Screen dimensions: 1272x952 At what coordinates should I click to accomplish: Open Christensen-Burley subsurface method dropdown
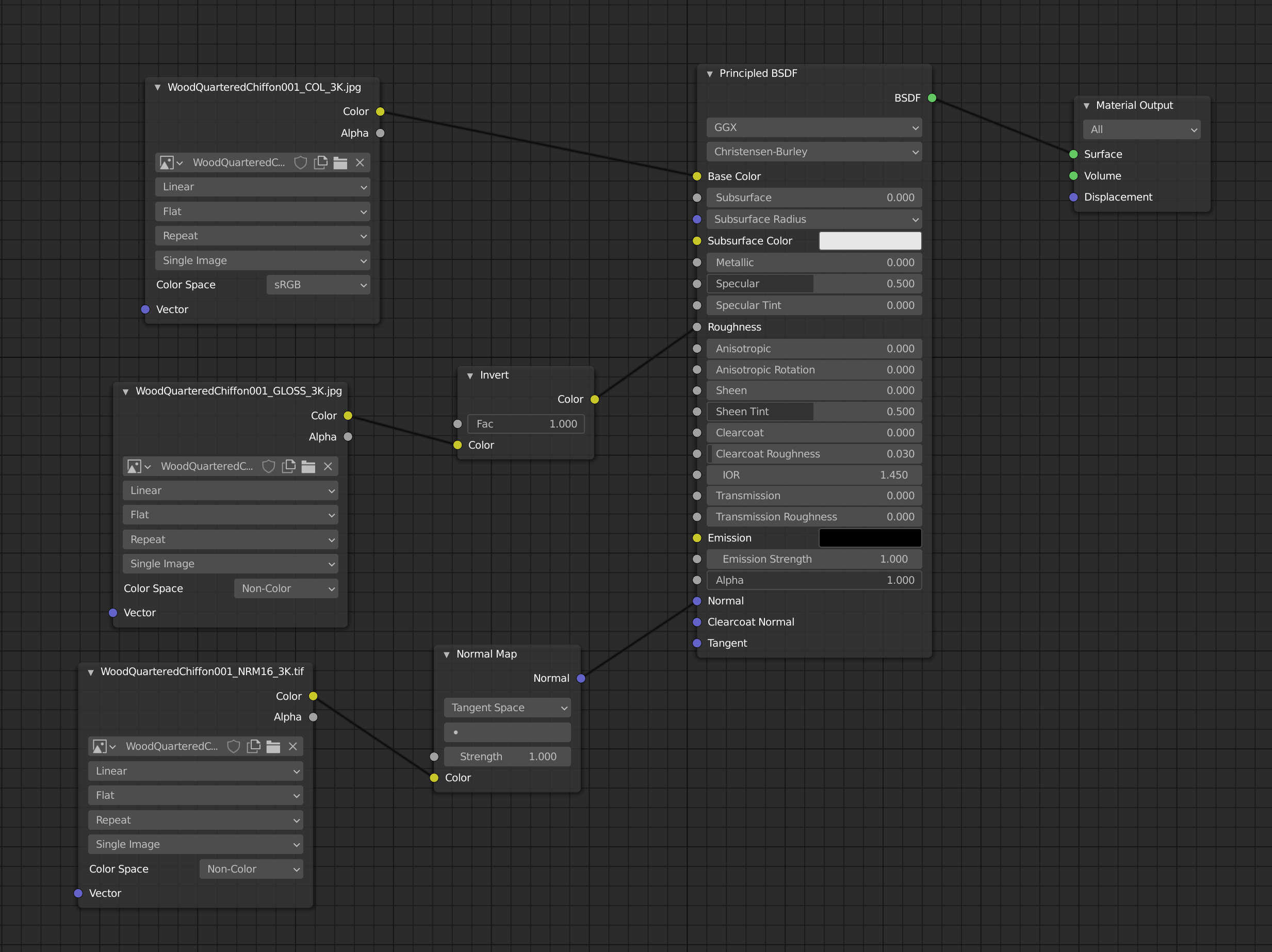813,152
